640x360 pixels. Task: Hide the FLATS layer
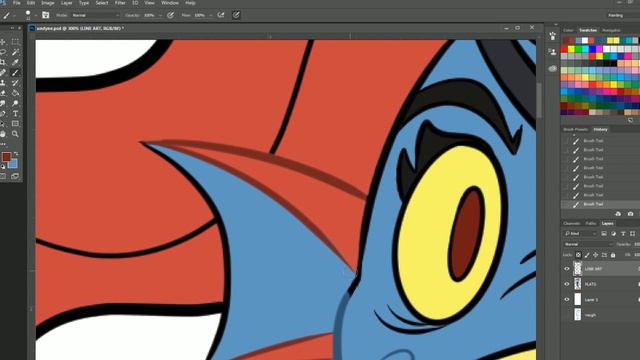(x=567, y=284)
